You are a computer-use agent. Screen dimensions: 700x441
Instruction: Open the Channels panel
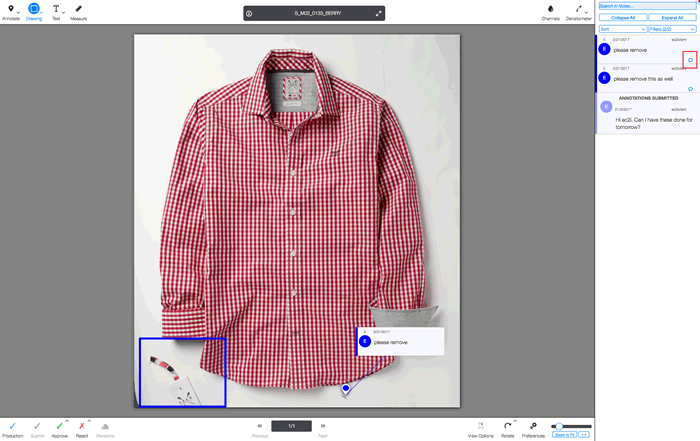click(x=550, y=9)
